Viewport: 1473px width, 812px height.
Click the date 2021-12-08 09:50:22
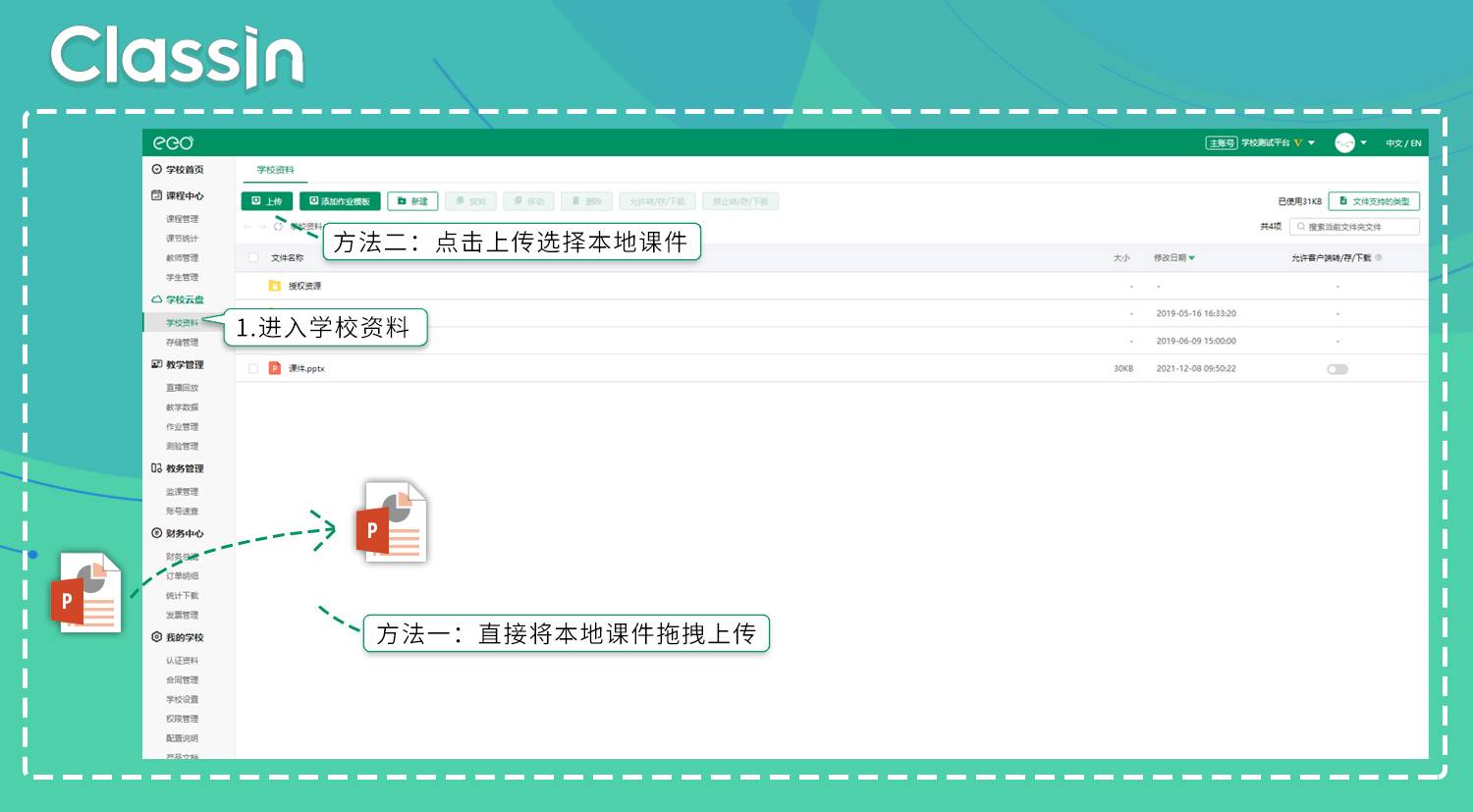tap(1196, 369)
